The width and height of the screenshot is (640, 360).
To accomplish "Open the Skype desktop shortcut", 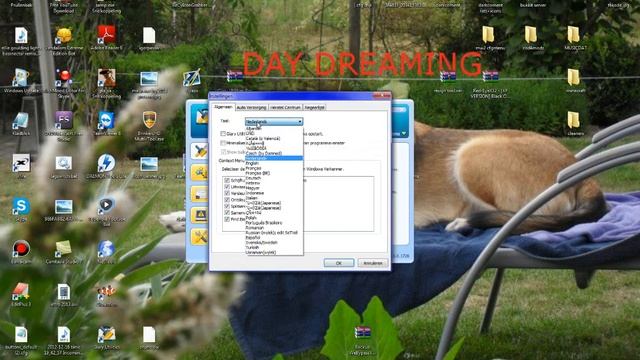I will tap(21, 207).
